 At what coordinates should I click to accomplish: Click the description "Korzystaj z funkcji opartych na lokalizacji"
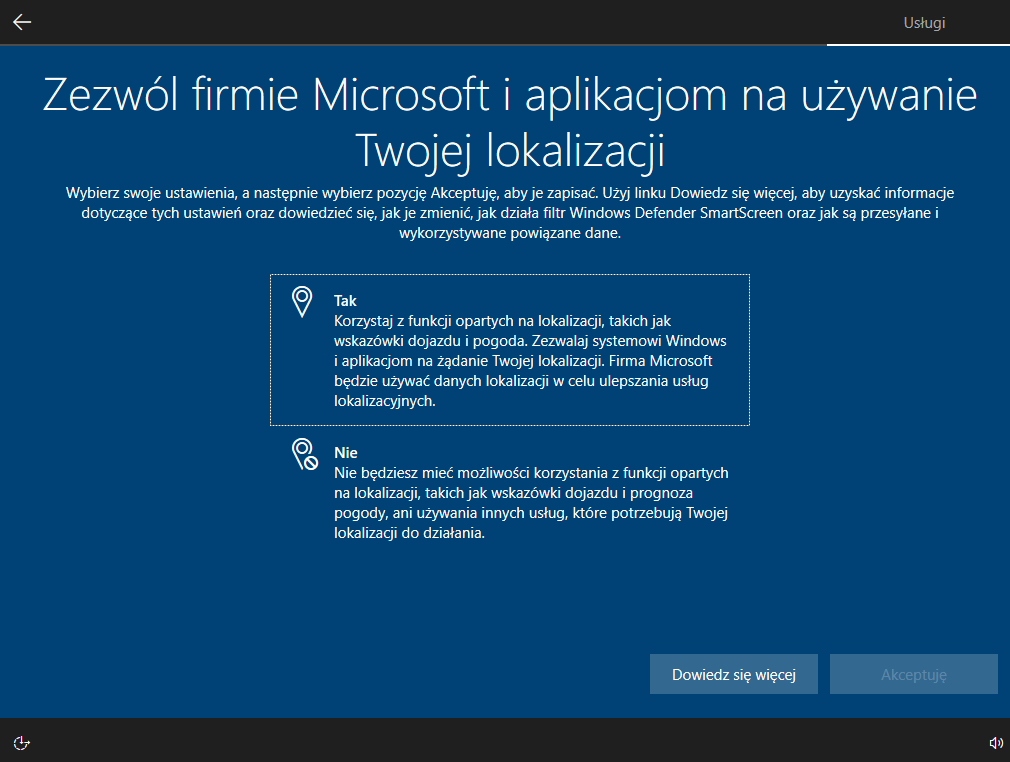[x=530, y=361]
